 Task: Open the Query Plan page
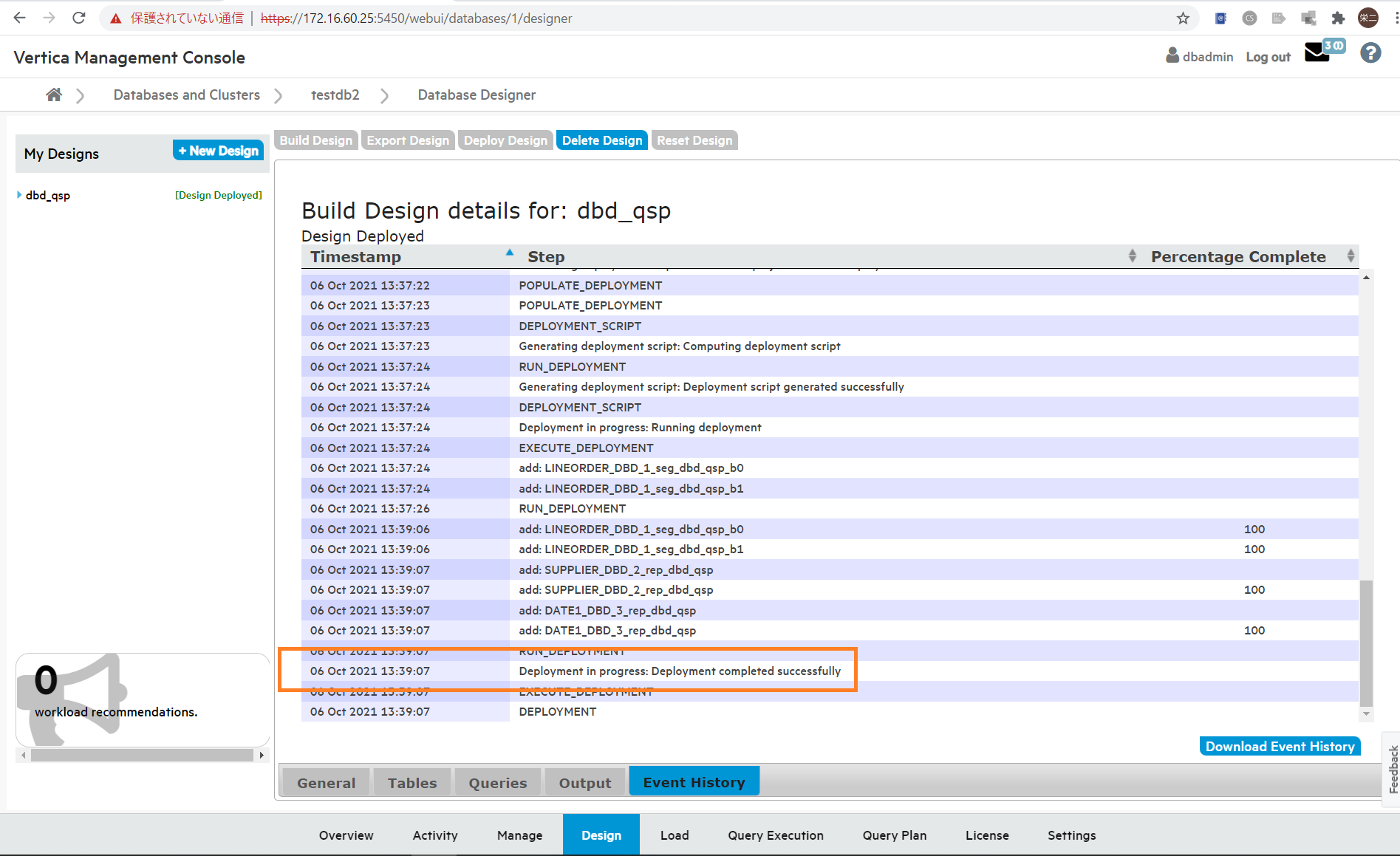895,835
